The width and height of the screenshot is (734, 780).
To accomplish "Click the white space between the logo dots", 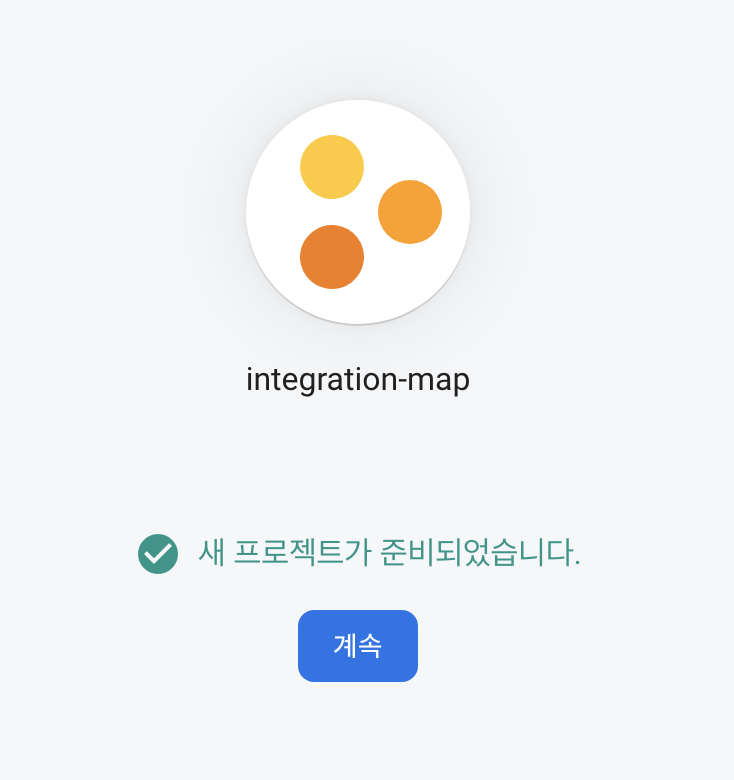I will (x=361, y=212).
